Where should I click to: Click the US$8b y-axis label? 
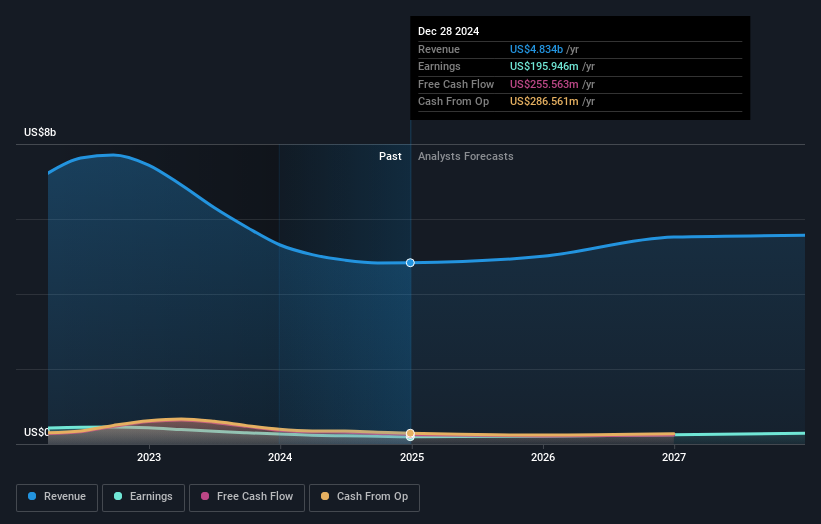[x=40, y=132]
